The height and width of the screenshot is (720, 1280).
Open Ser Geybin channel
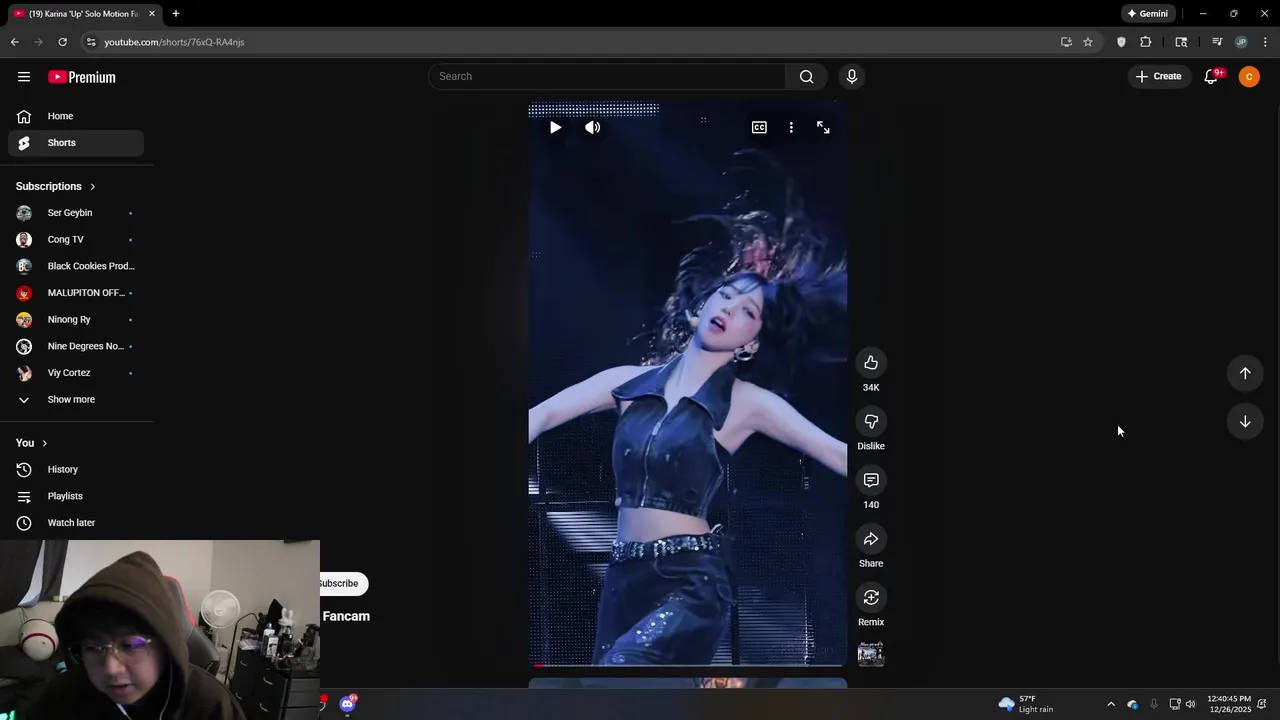point(76,213)
